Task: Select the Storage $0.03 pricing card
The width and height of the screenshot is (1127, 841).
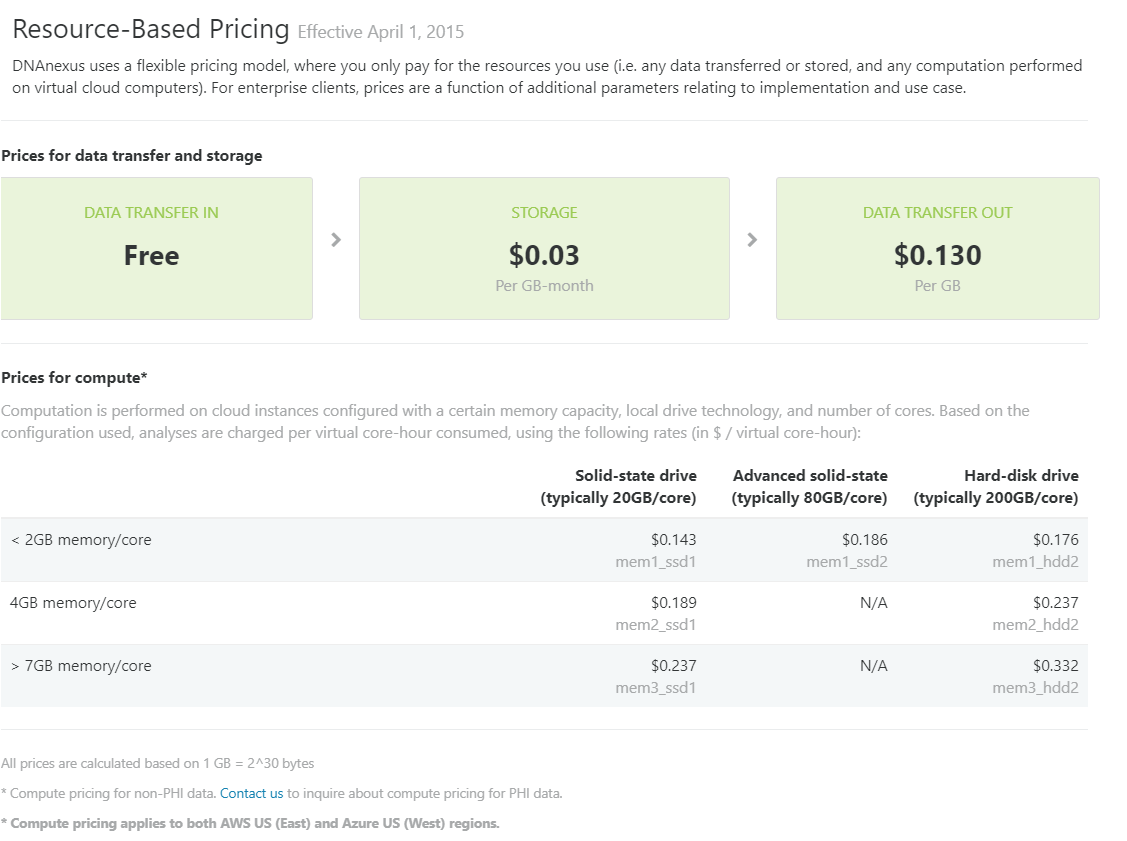Action: 544,248
